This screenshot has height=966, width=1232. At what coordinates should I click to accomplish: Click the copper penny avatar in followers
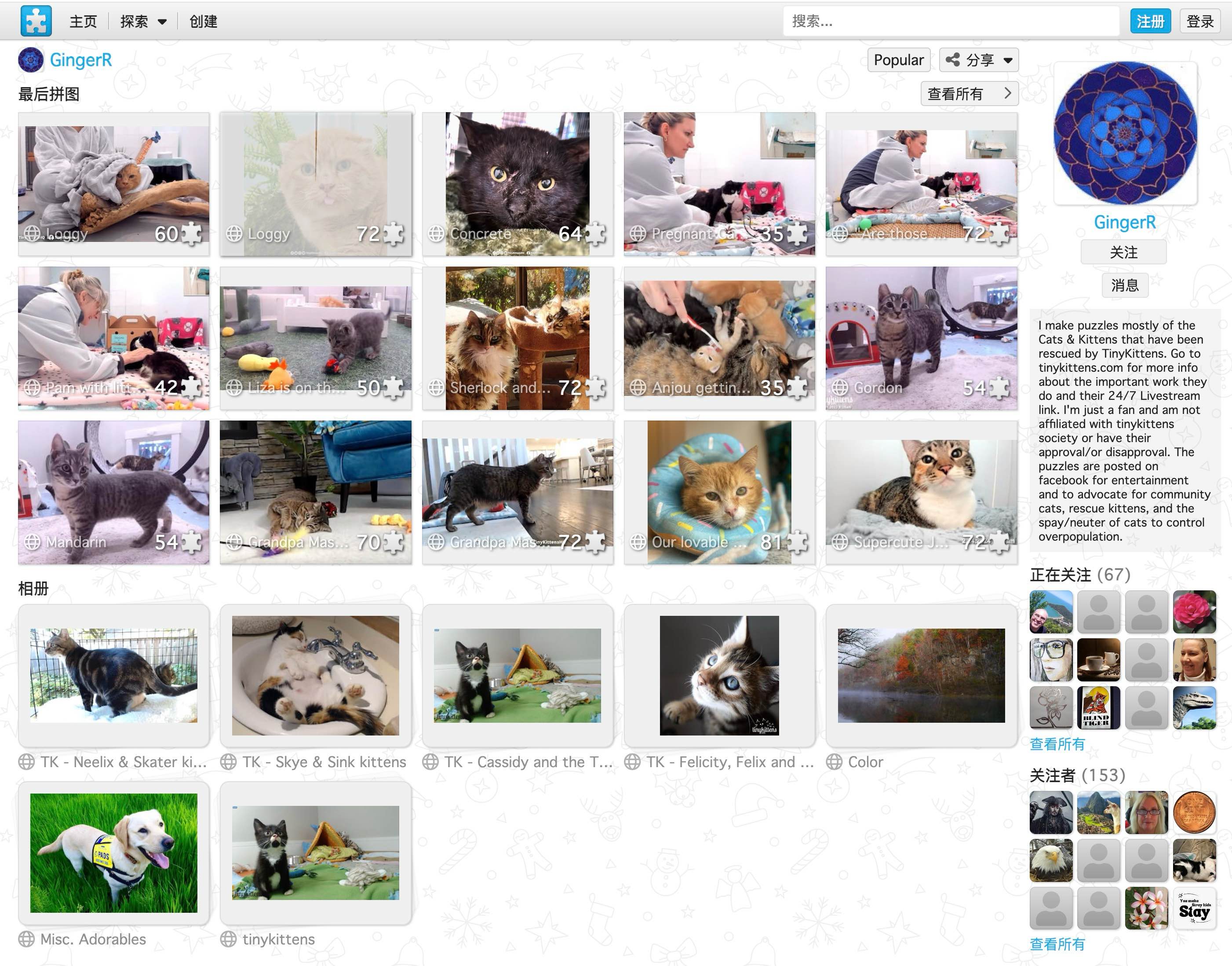pyautogui.click(x=1194, y=812)
